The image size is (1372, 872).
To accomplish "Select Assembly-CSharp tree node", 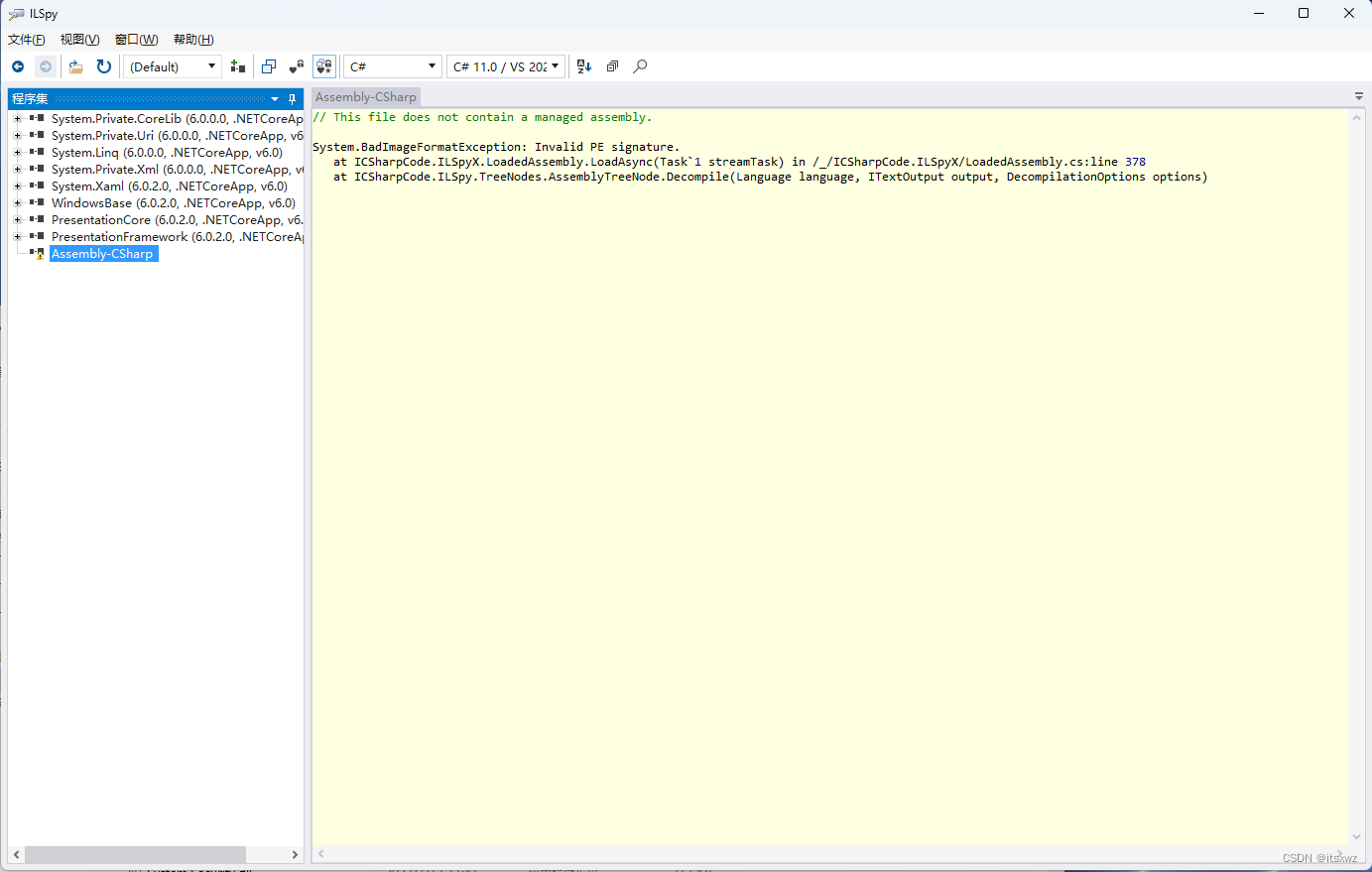I will click(103, 254).
